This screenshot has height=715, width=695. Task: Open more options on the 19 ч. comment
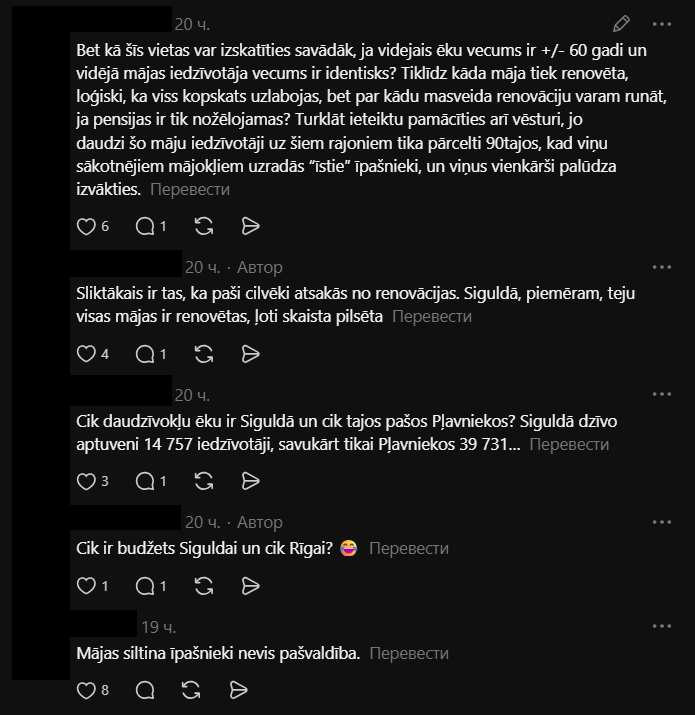click(662, 626)
